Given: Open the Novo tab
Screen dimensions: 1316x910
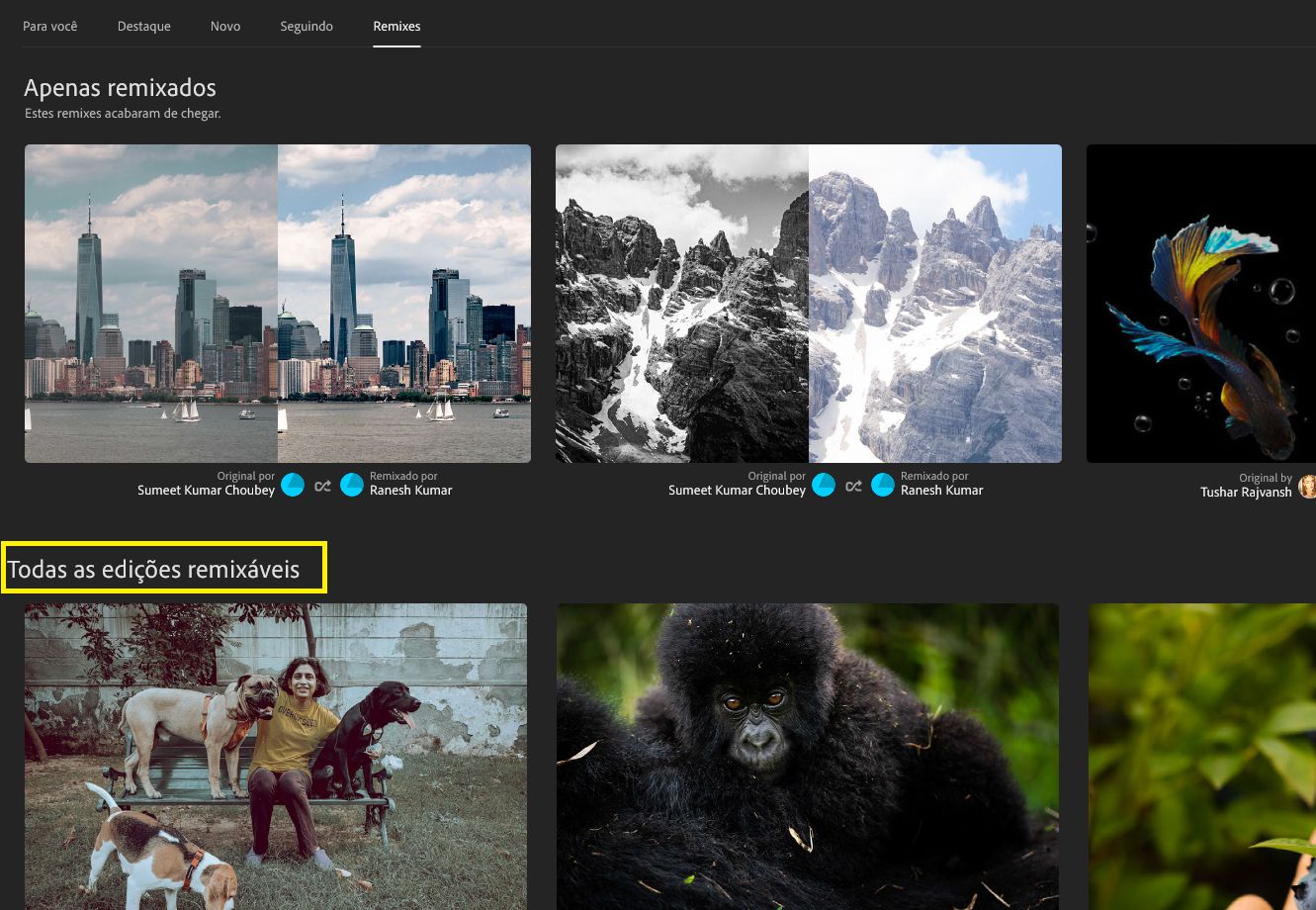Looking at the screenshot, I should [x=225, y=26].
